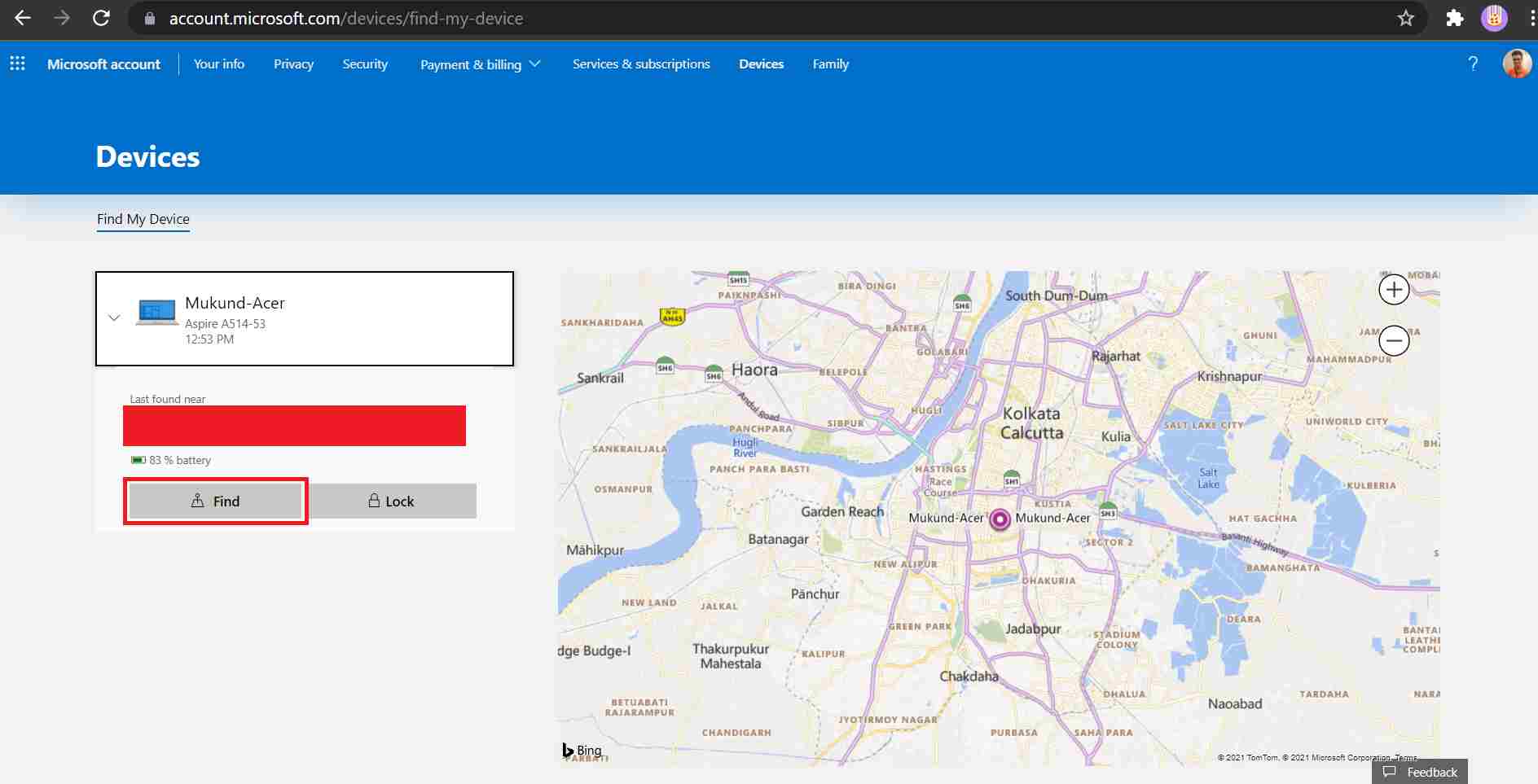1538x784 pixels.
Task: Open the Your info tab
Action: (x=219, y=64)
